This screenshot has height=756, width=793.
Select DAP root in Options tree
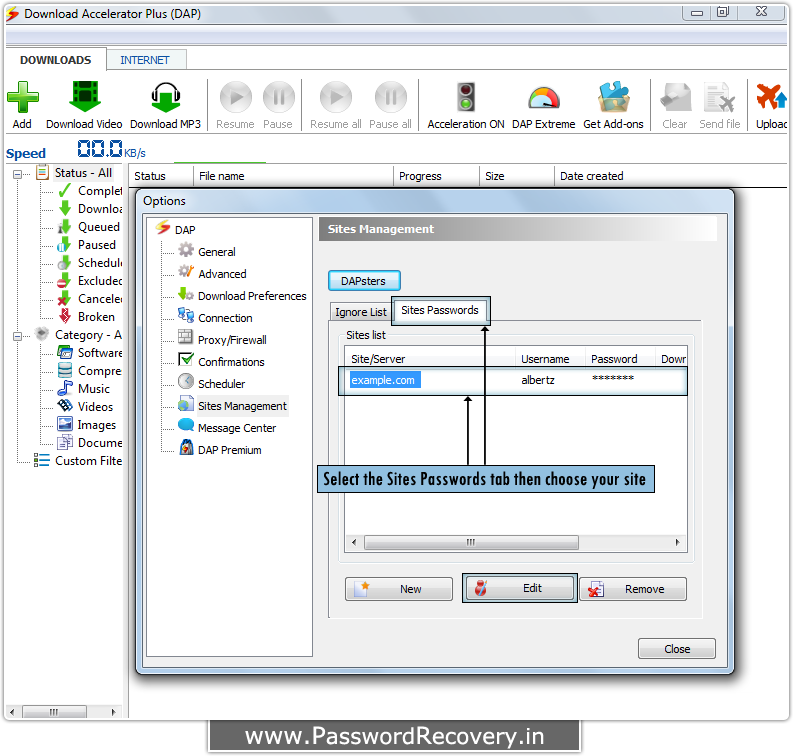[177, 230]
